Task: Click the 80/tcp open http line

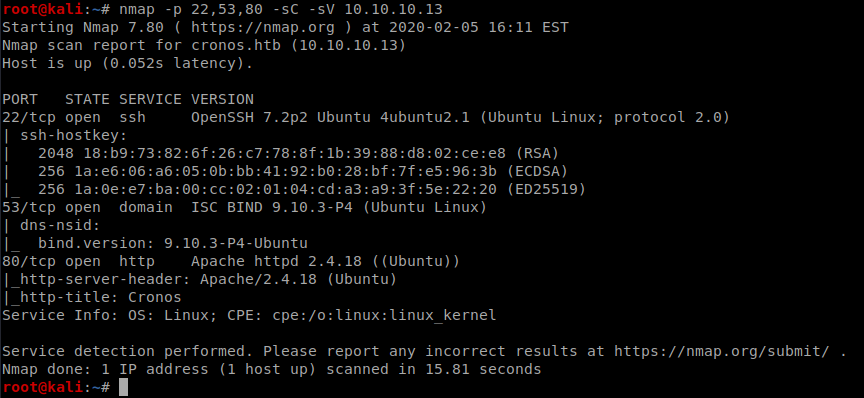Action: point(231,261)
